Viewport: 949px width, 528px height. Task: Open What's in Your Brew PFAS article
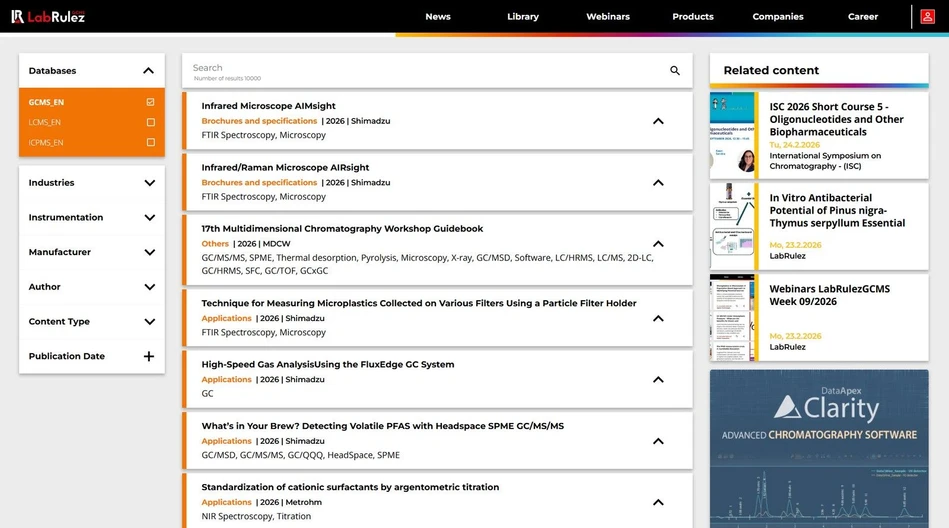click(x=382, y=426)
